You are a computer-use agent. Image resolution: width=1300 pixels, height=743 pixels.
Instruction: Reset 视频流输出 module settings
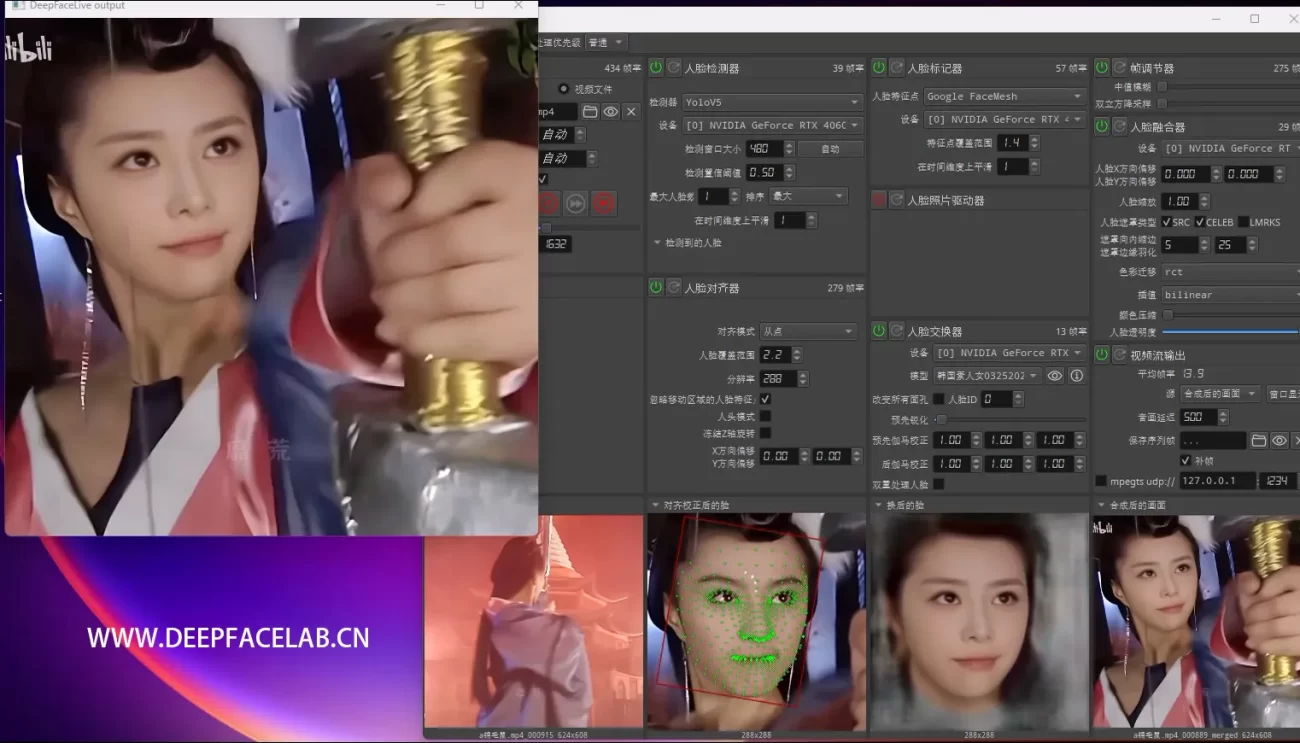pos(1120,354)
